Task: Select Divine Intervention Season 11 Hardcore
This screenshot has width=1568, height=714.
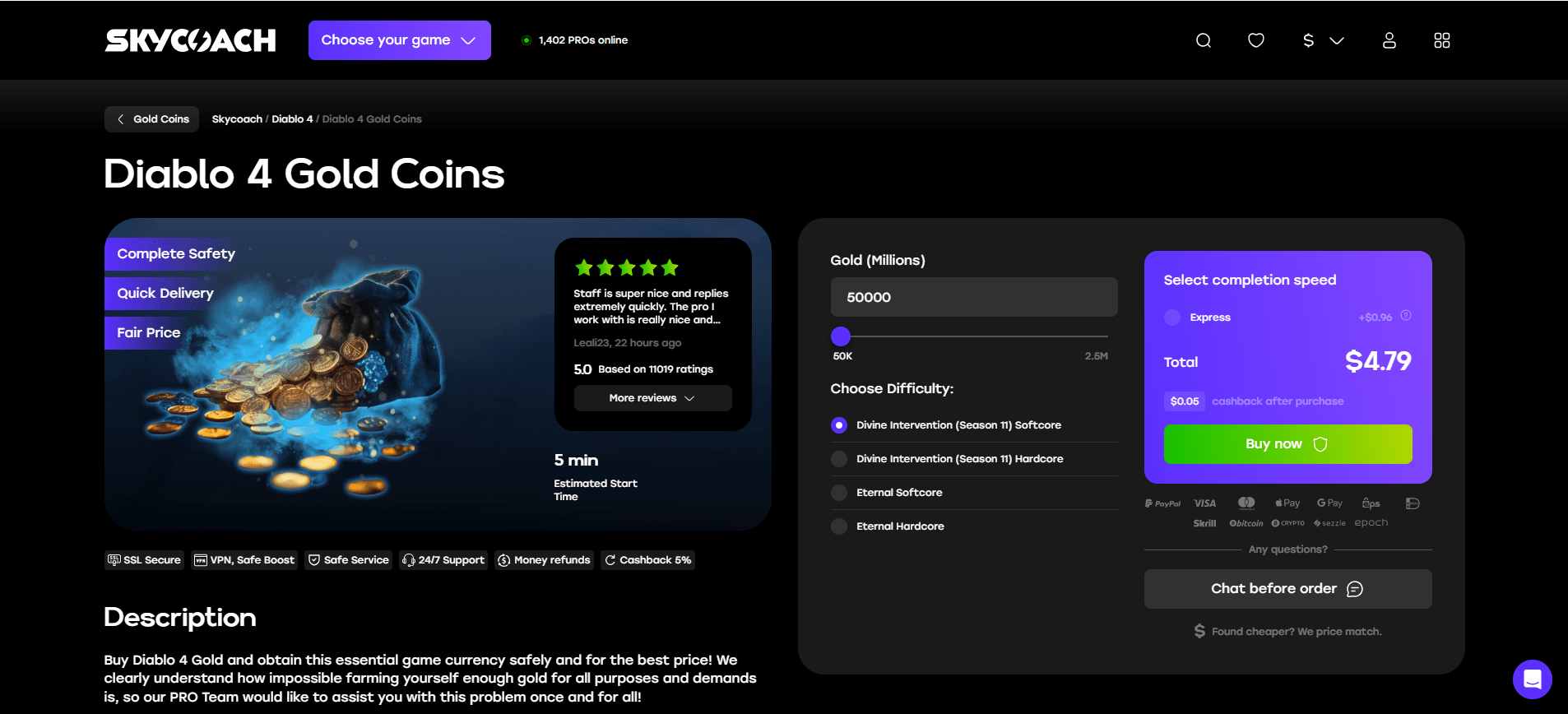Action: [839, 459]
